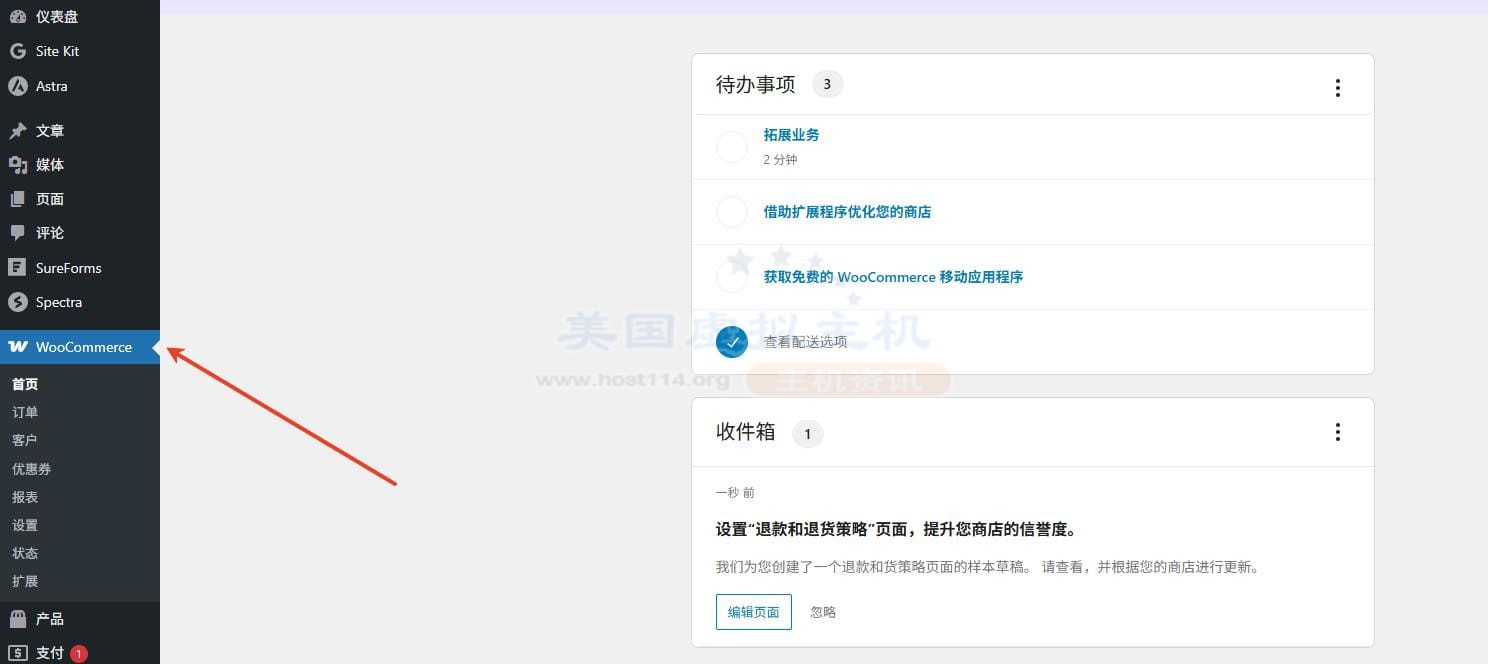This screenshot has height=664, width=1488.
Task: Check off the 借助扩展程序优化您的商店 task
Action: coord(731,211)
